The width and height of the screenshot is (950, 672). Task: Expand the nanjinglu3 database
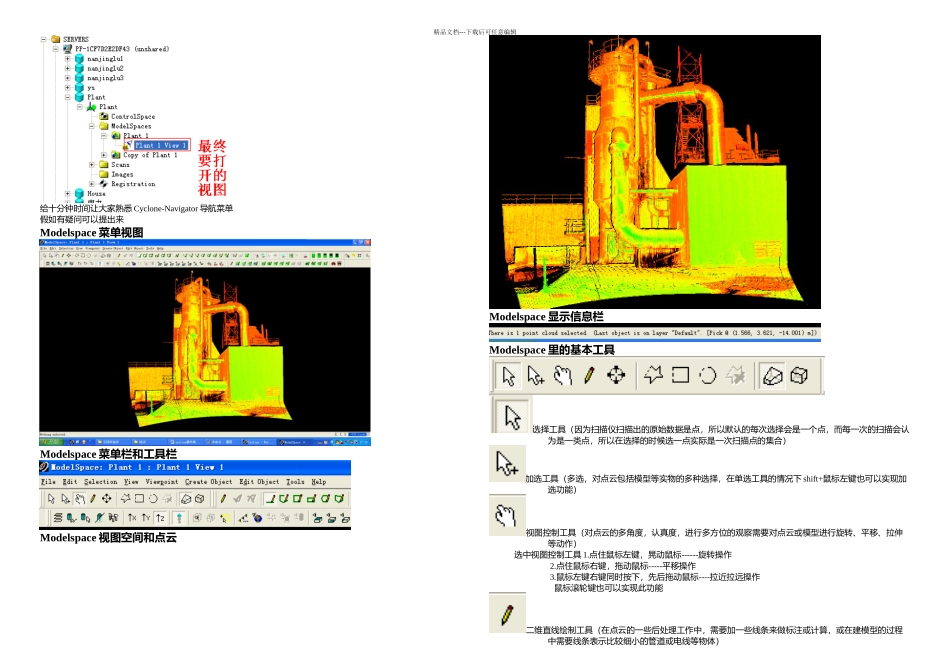pyautogui.click(x=67, y=78)
